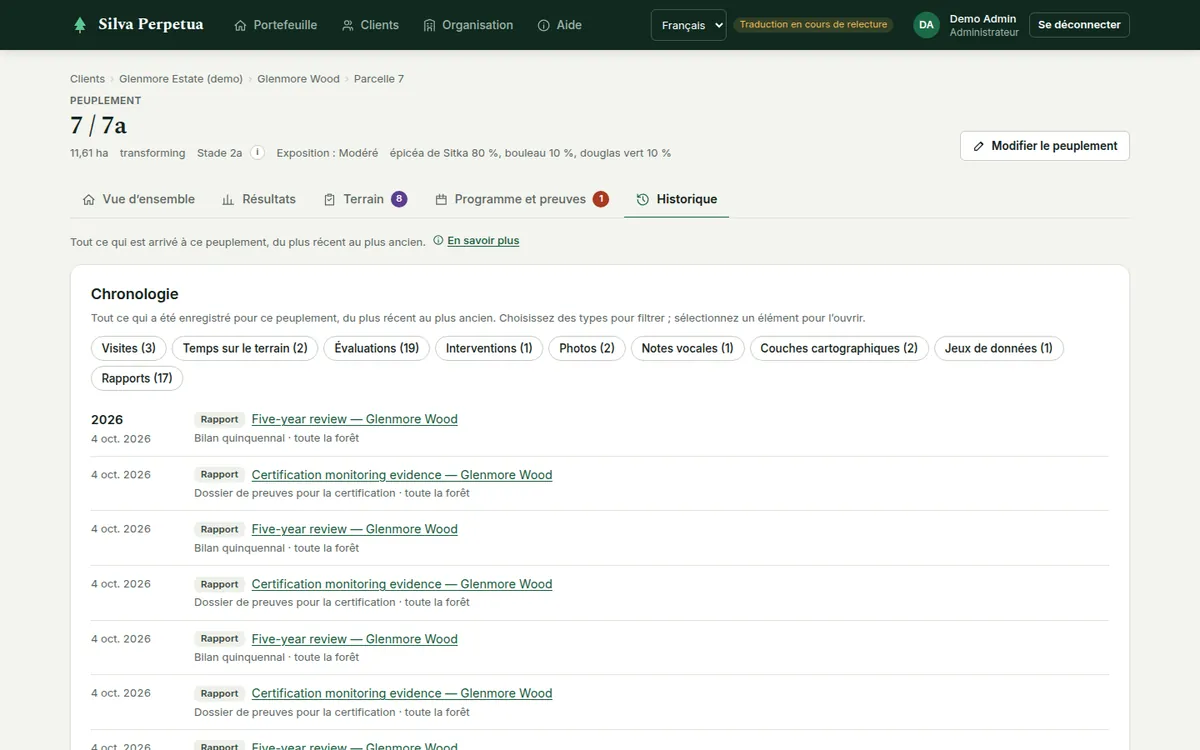
Task: Toggle the Visites (3) filter chip
Action: click(129, 348)
